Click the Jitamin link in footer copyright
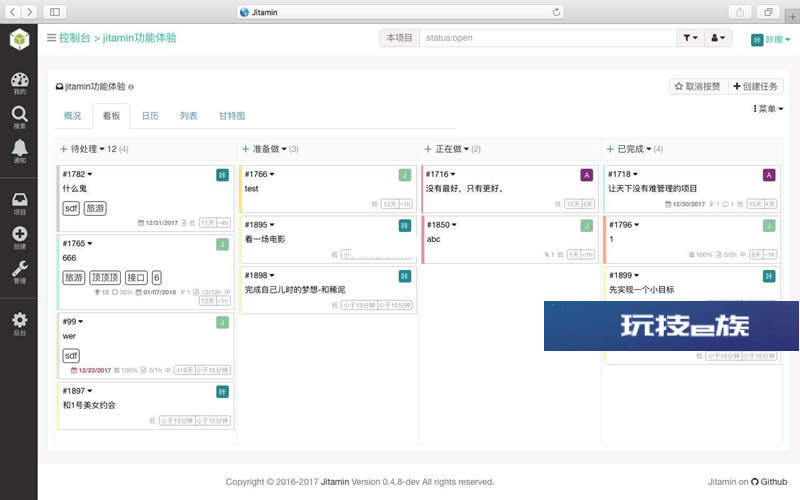This screenshot has width=800, height=500. tap(335, 482)
